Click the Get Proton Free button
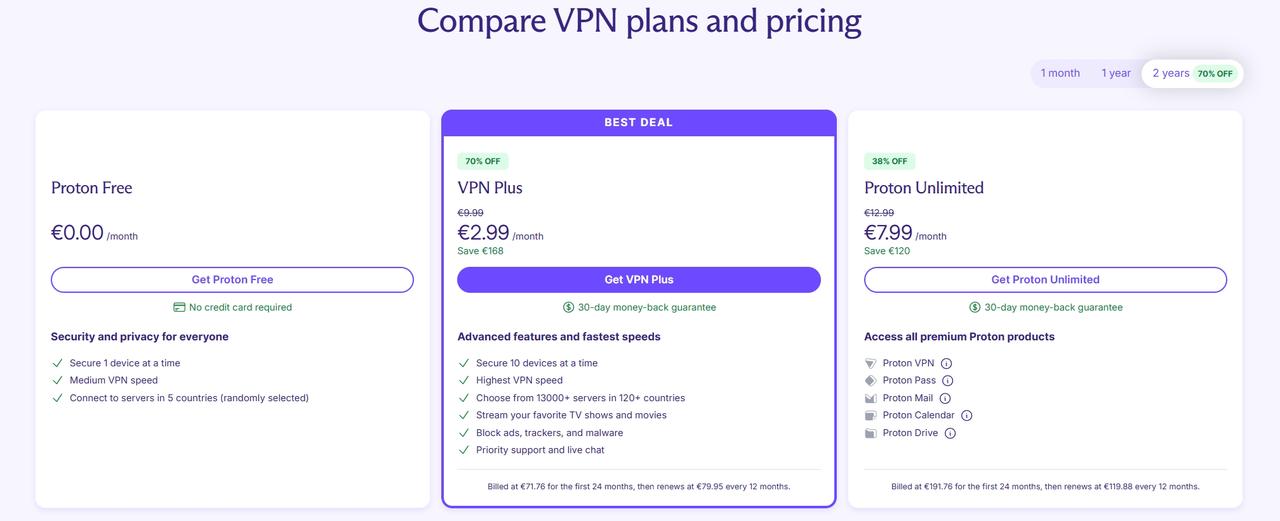The image size is (1280, 521). tap(232, 280)
